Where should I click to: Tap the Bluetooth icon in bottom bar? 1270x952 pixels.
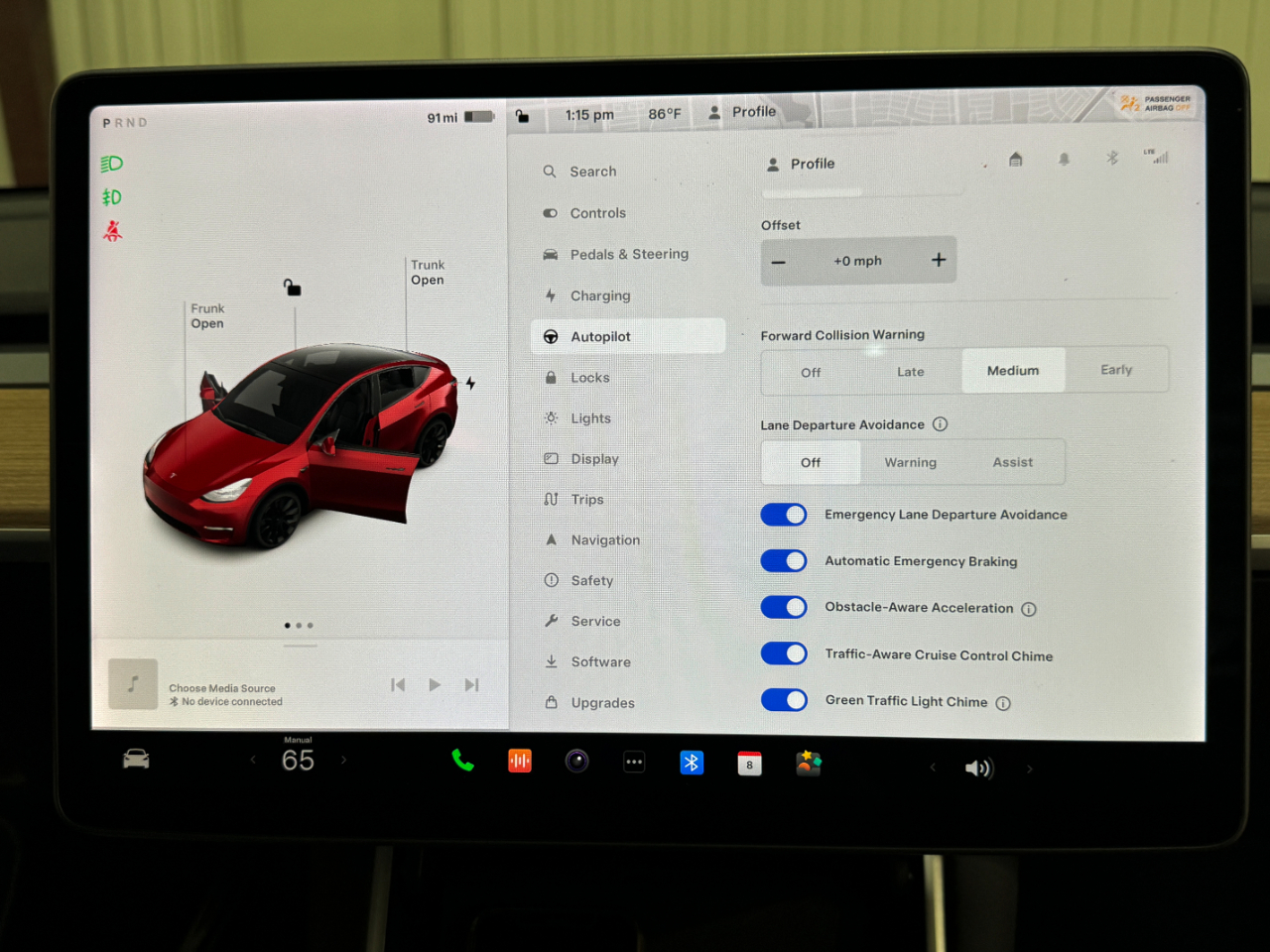692,763
